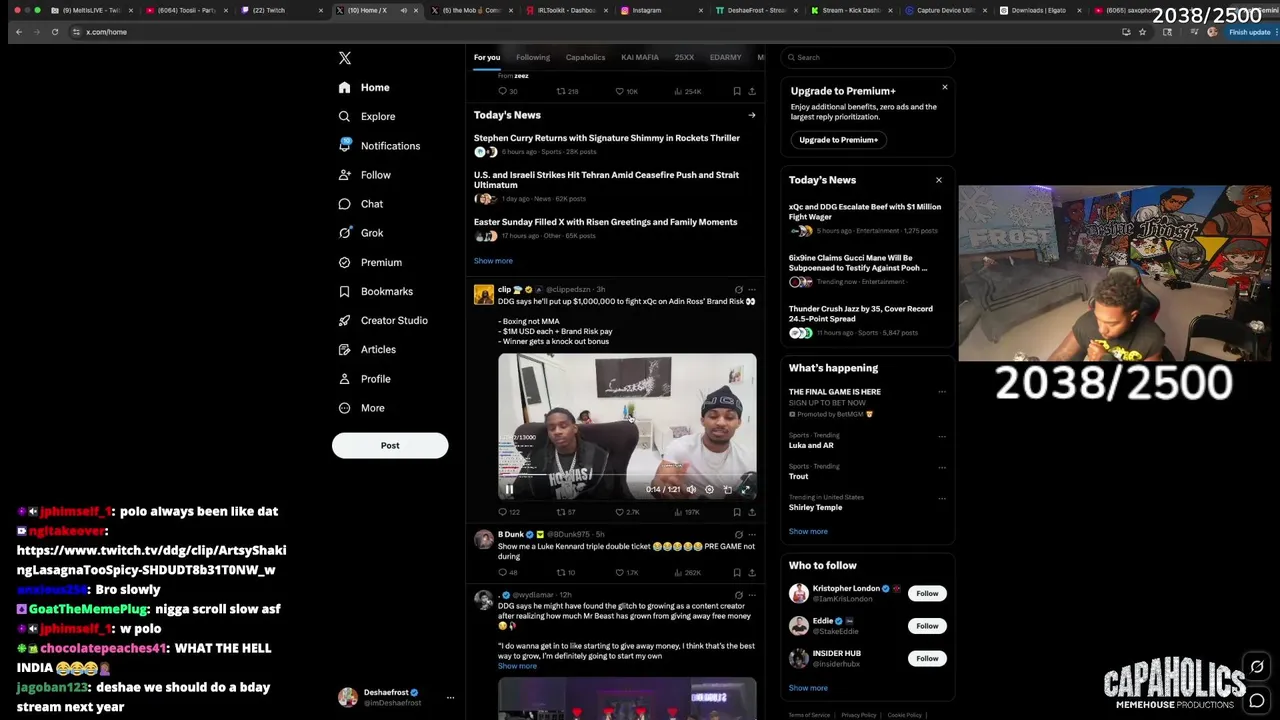This screenshot has width=1280, height=720.
Task: Open options for Luka and AR trend
Action: pyautogui.click(x=941, y=437)
